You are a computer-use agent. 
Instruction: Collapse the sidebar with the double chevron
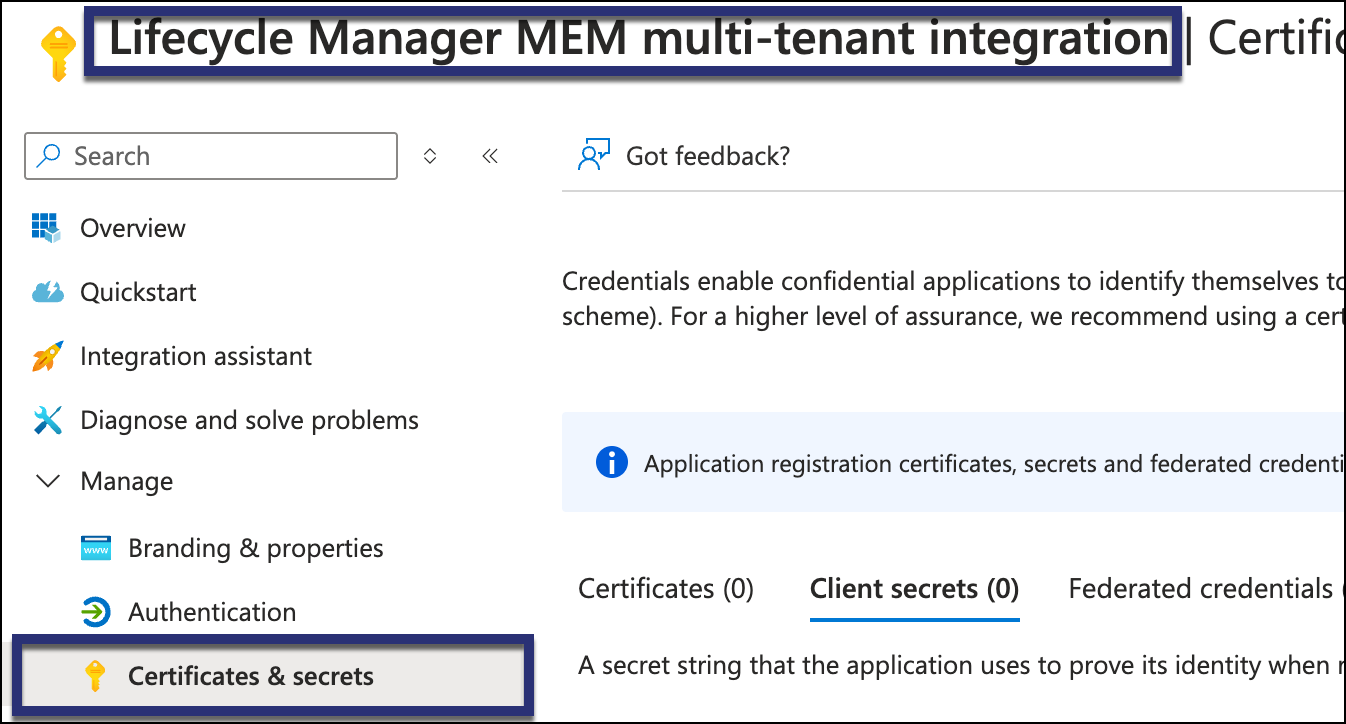point(490,156)
